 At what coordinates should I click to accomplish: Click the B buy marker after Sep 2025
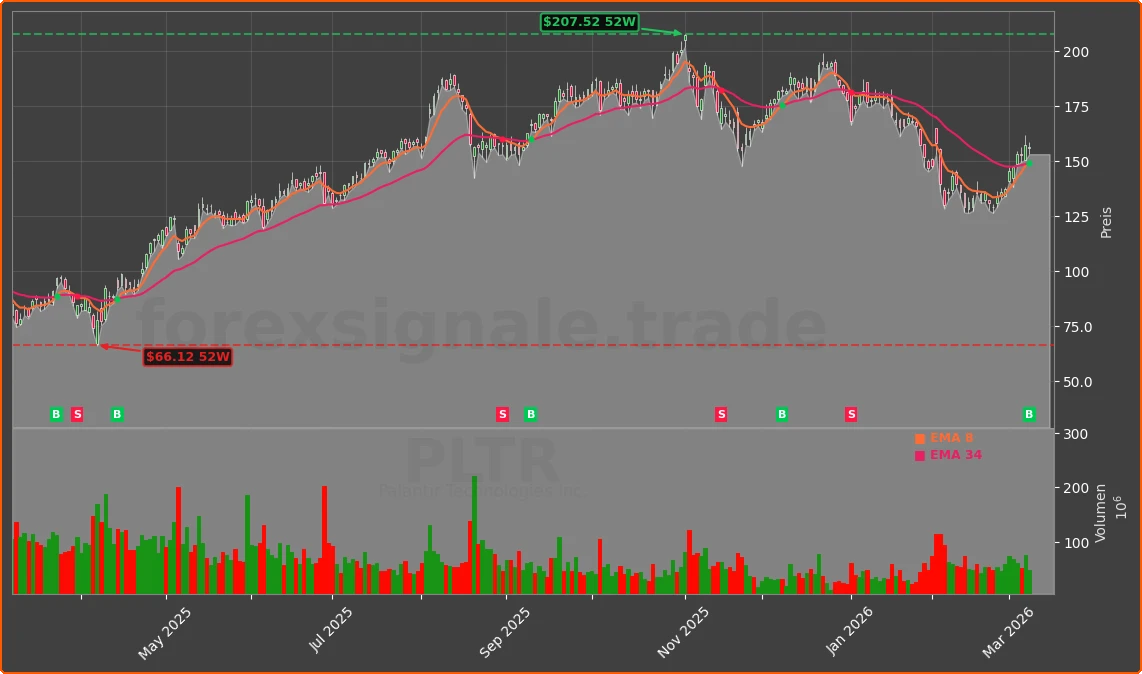click(530, 413)
